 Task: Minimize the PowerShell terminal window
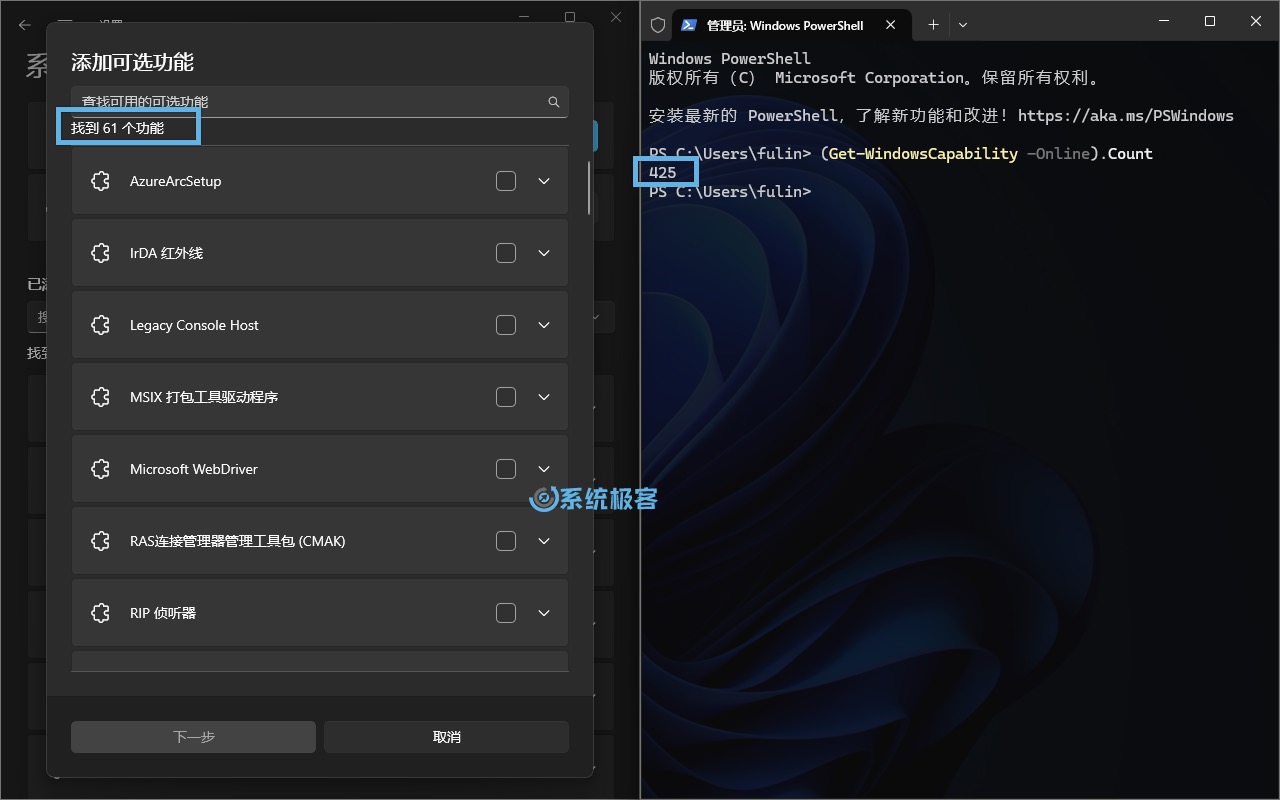1163,21
